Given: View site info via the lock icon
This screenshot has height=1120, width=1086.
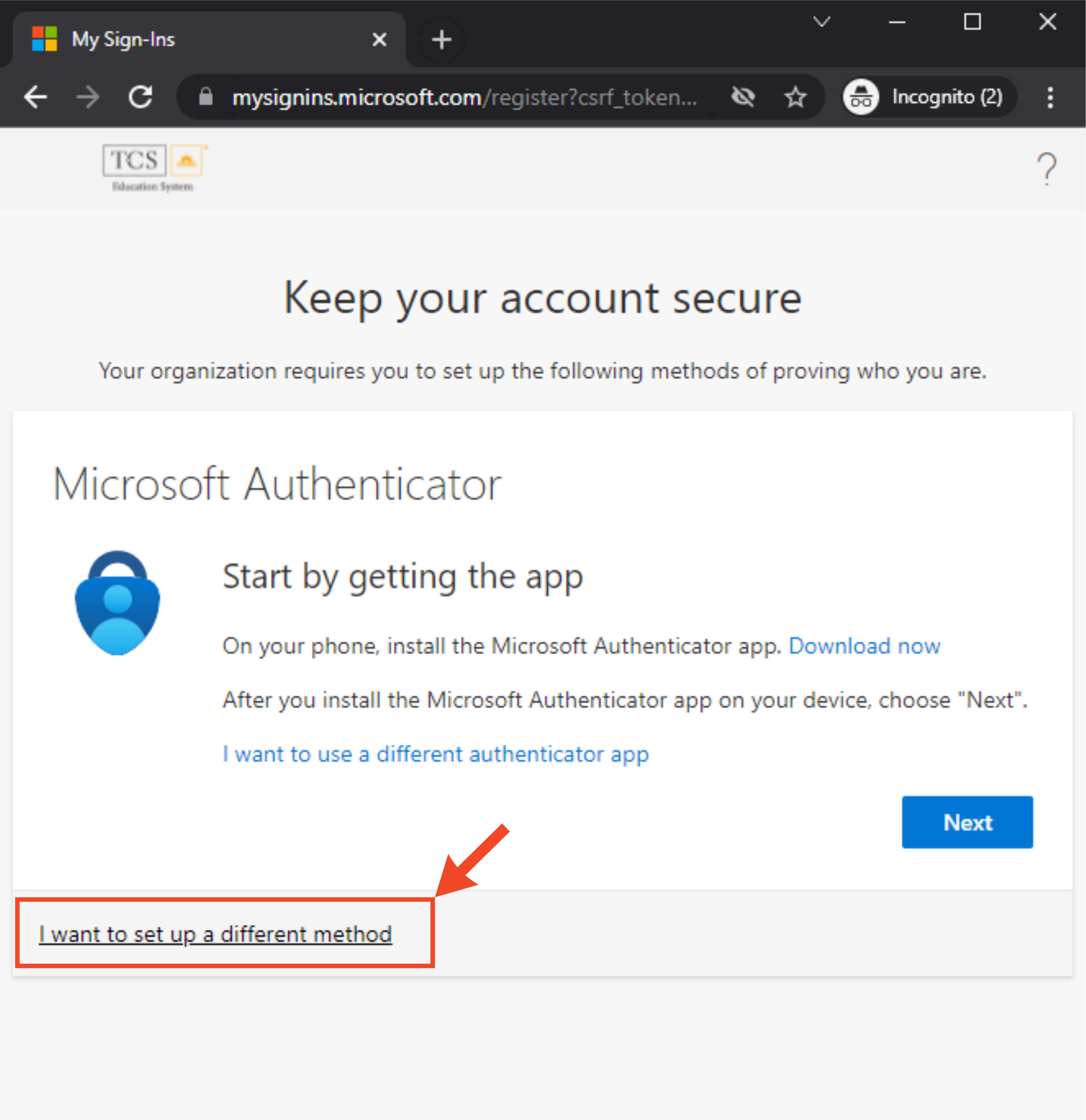Looking at the screenshot, I should [x=206, y=97].
